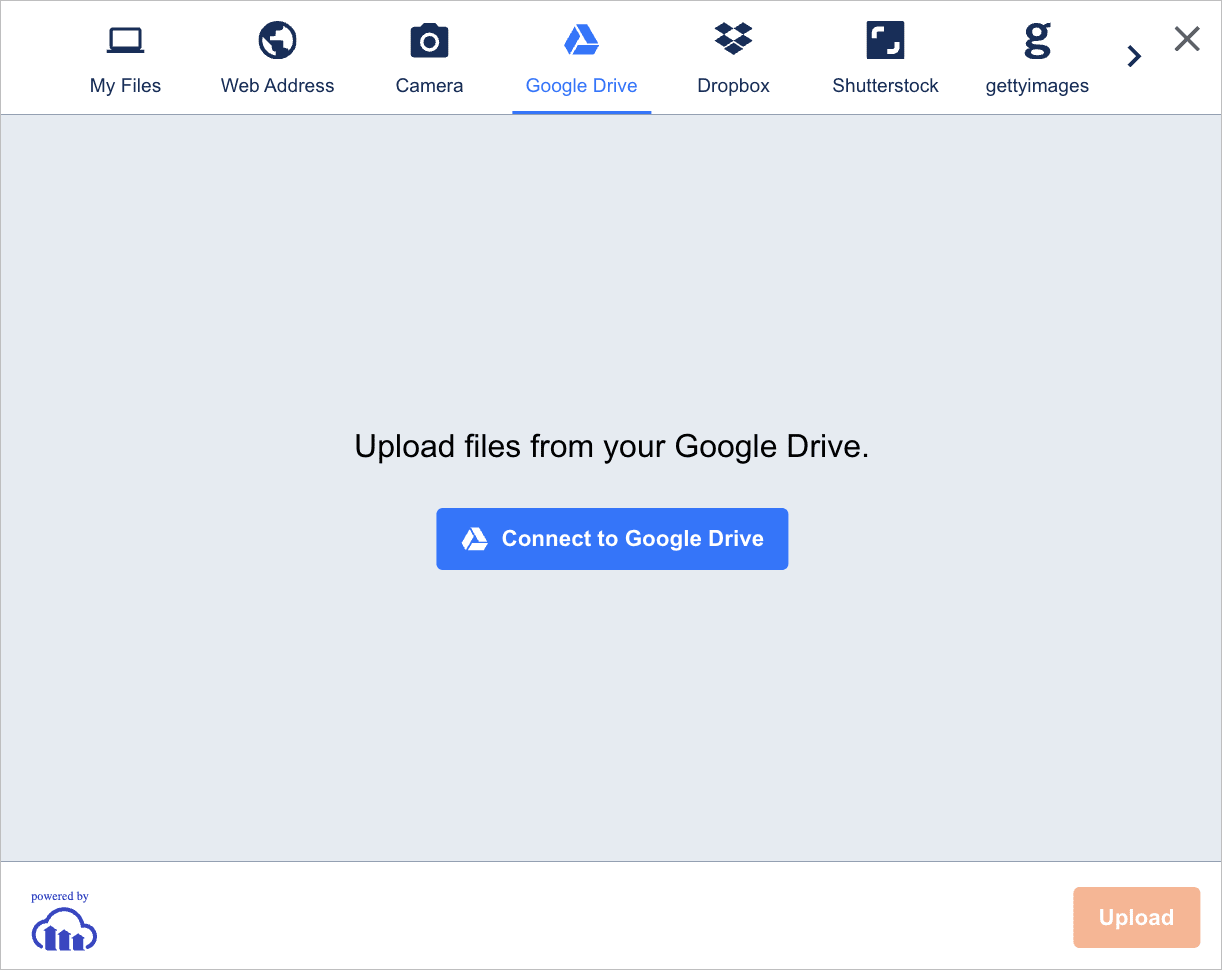Screen dimensions: 1222x970
Task: Click the gettyimages g icon
Action: (x=1037, y=40)
